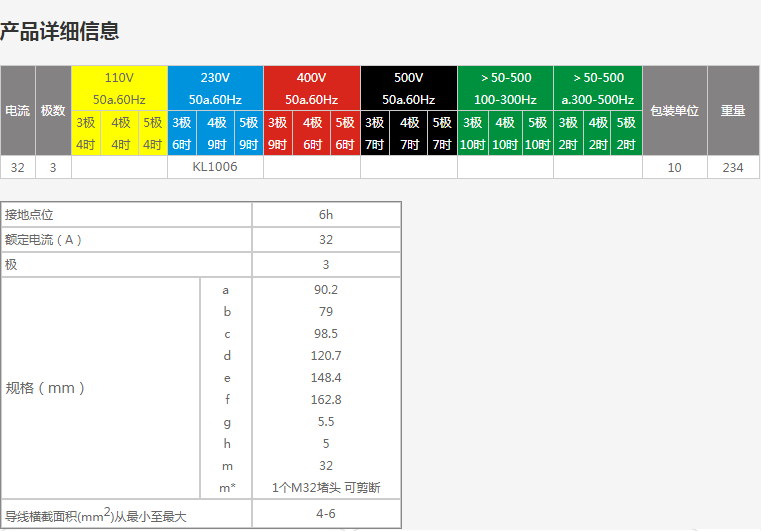This screenshot has width=761, height=531.
Task: Click the 电流 column header
Action: [x=18, y=110]
